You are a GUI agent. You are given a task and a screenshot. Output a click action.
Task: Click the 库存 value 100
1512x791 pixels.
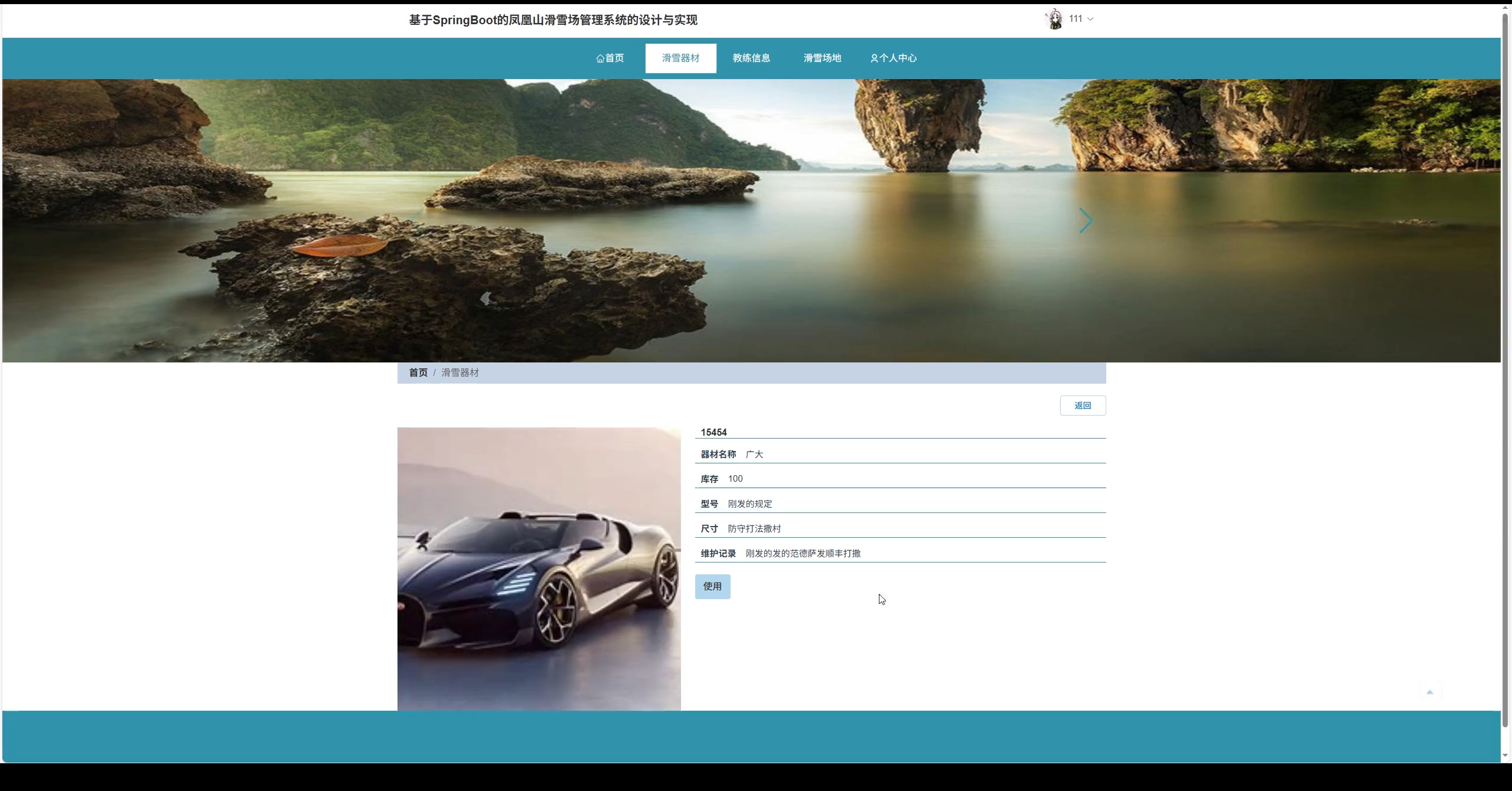click(735, 479)
